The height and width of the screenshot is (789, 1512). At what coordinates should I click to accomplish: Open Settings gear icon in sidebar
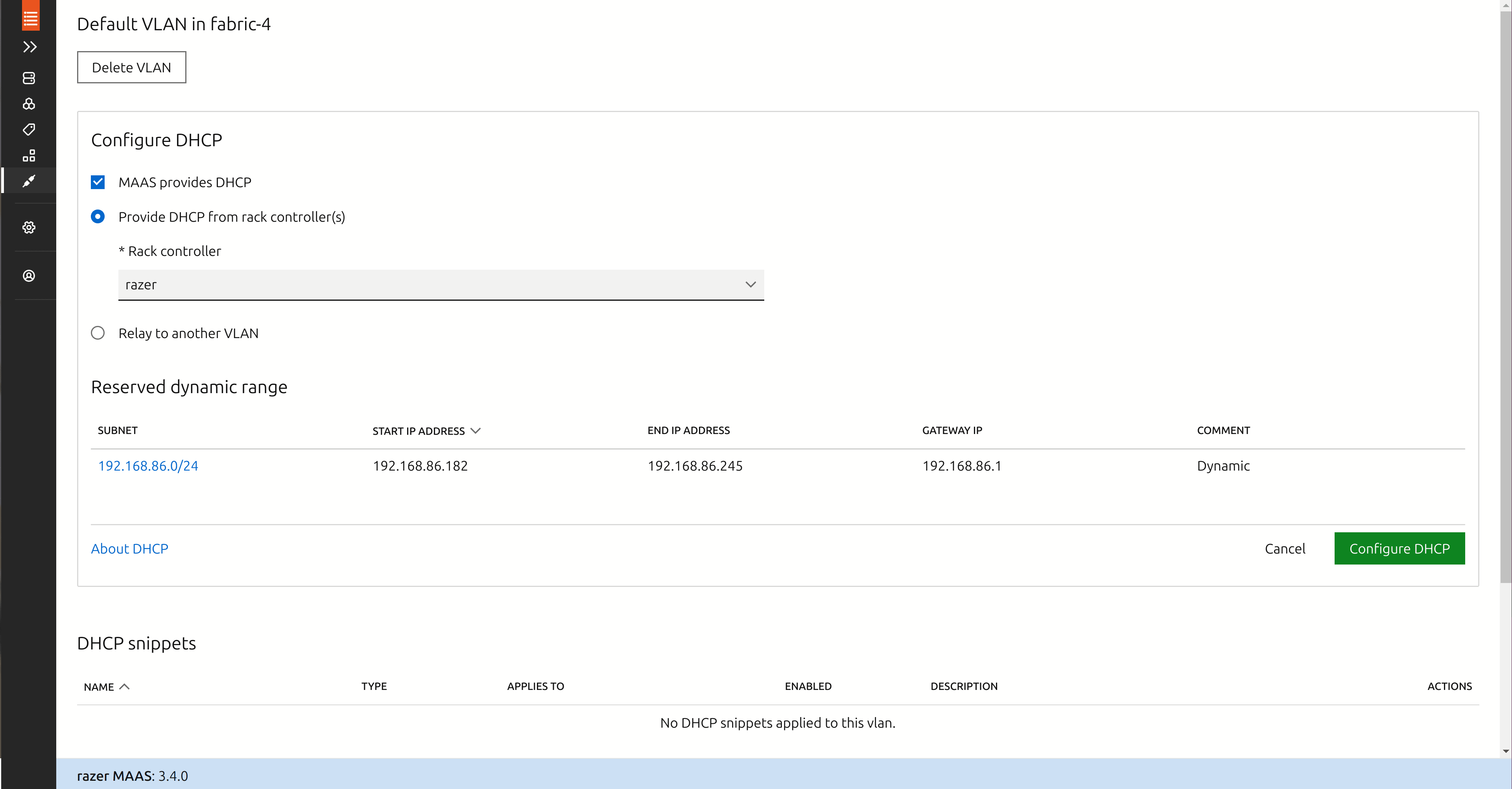click(x=29, y=228)
